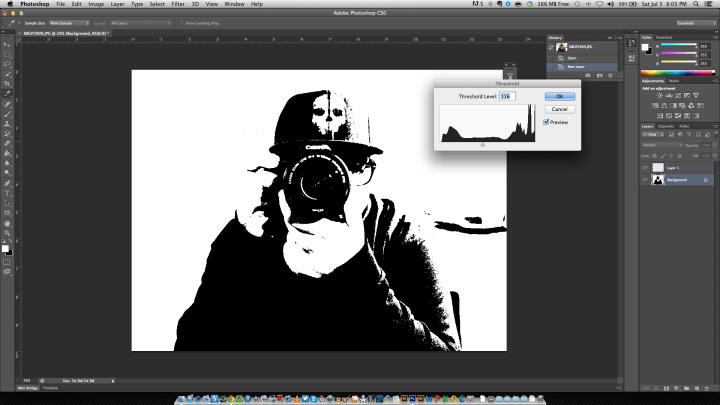This screenshot has height=405, width=720.
Task: Select the Open history state
Action: coord(582,58)
